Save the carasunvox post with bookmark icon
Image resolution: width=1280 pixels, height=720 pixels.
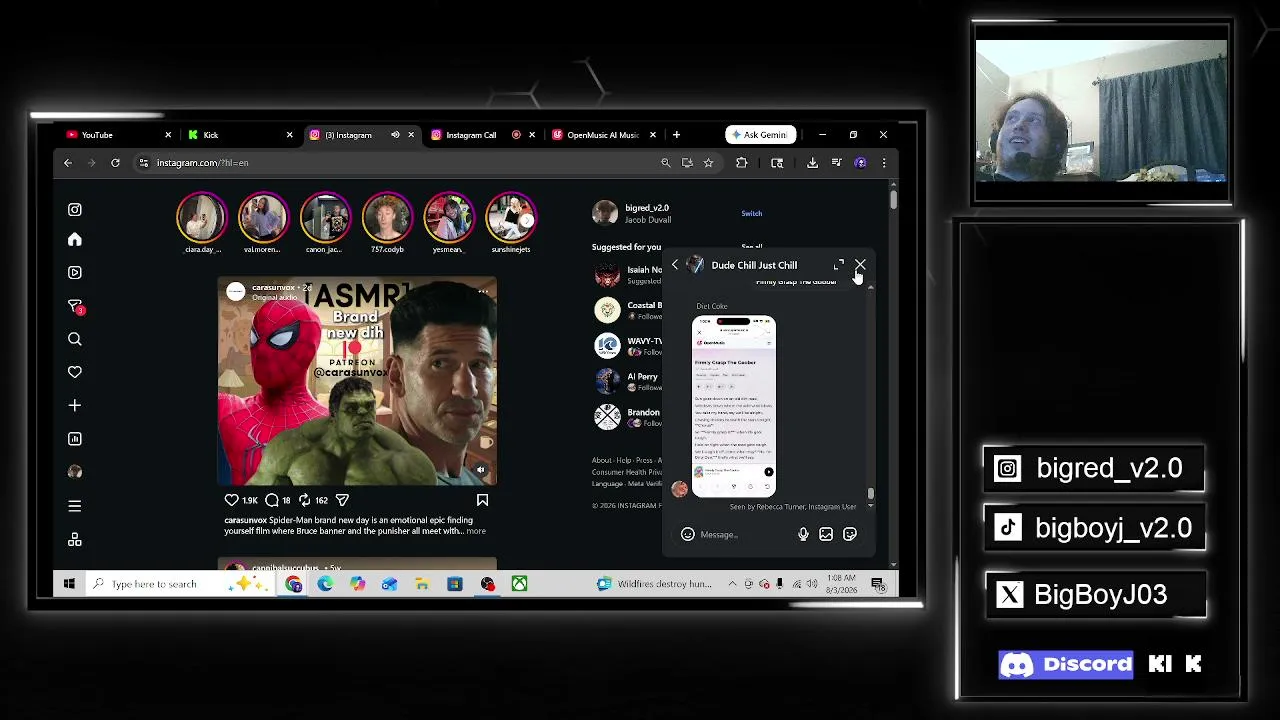click(x=482, y=500)
